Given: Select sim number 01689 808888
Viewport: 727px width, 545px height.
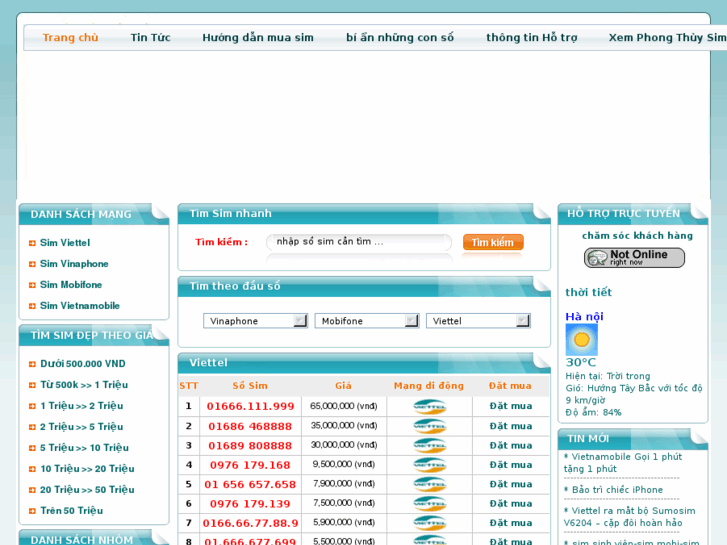Looking at the screenshot, I should 250,446.
